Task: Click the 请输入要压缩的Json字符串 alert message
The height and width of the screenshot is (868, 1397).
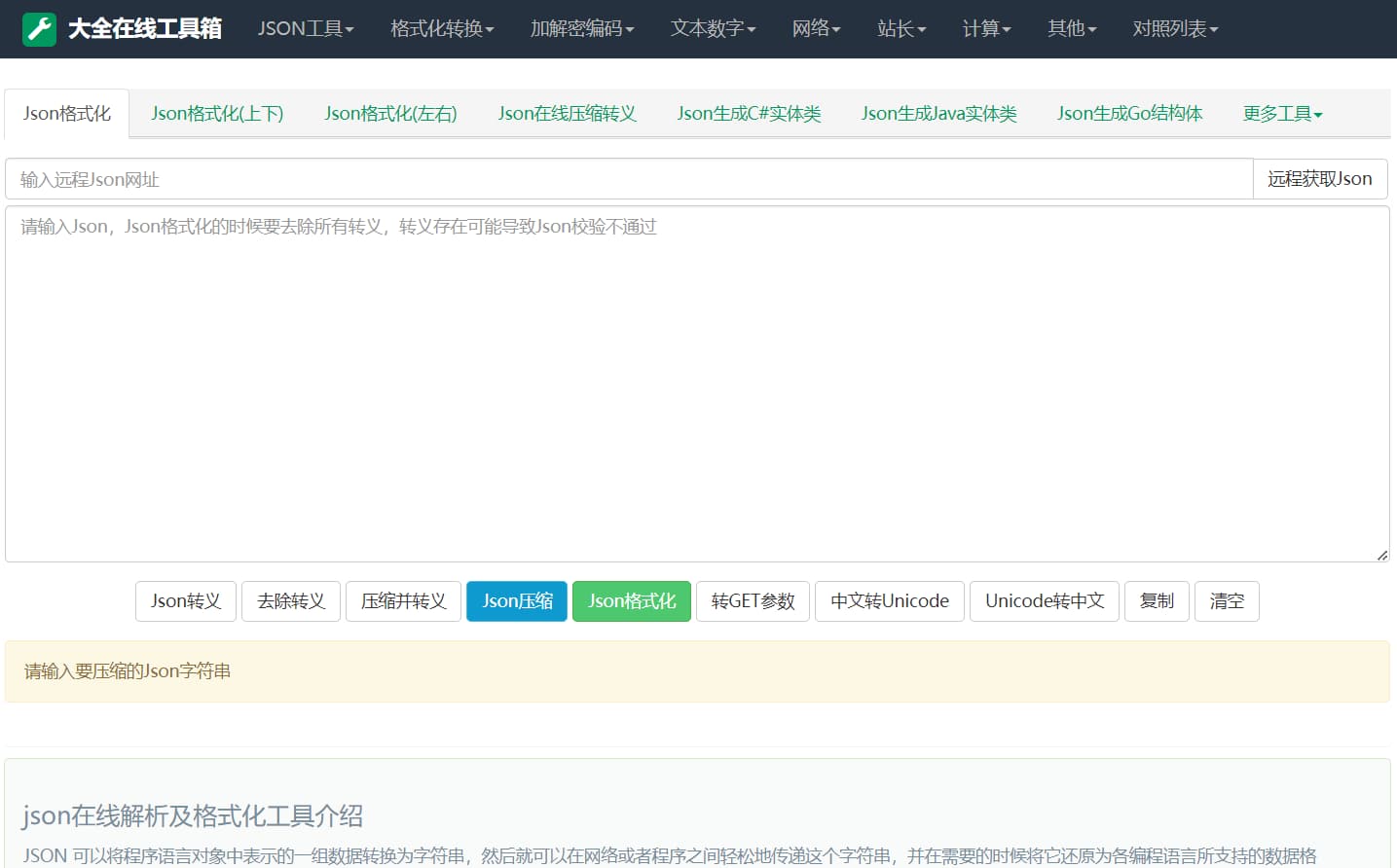Action: tap(697, 671)
